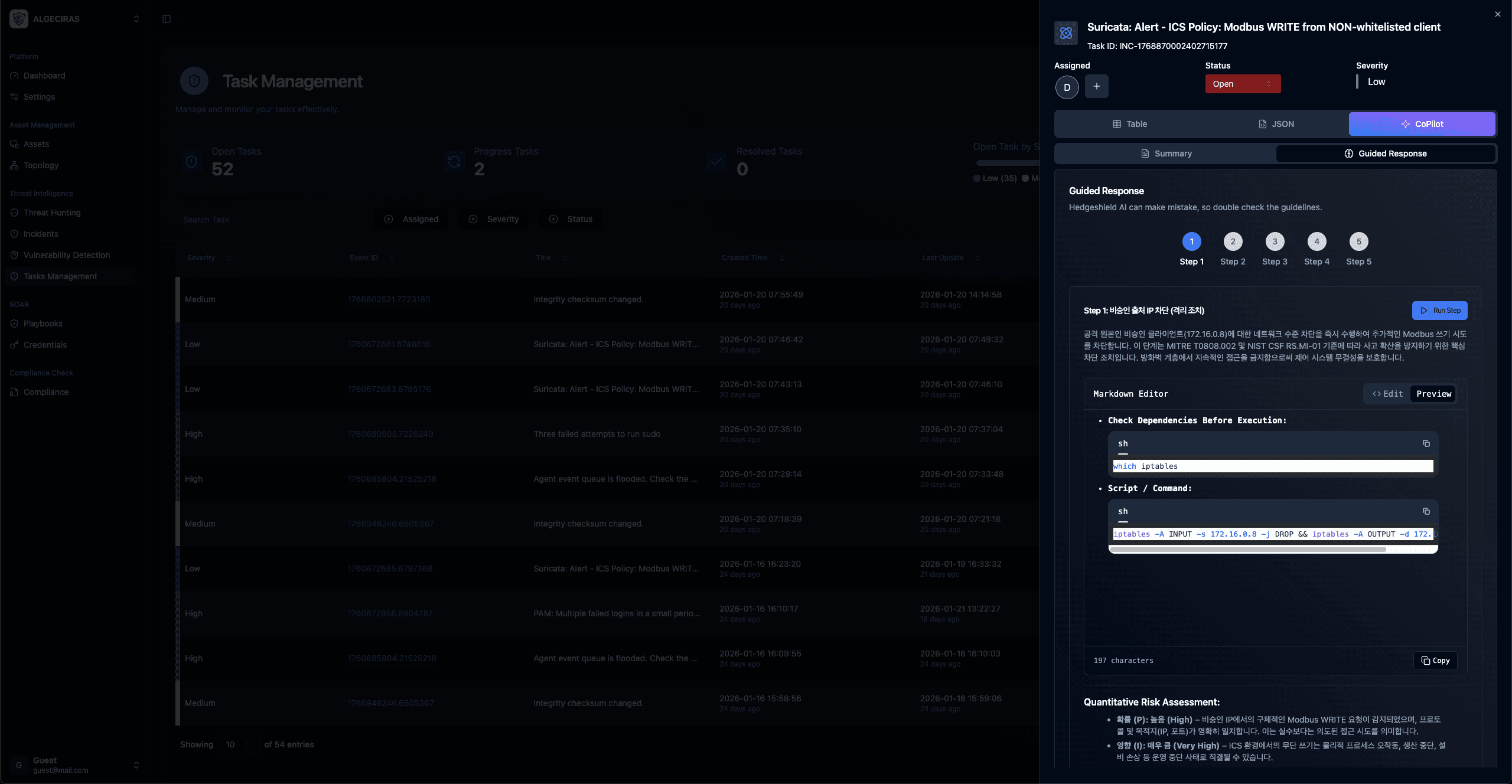Click the ALGECIRAS shield logo

click(x=19, y=19)
